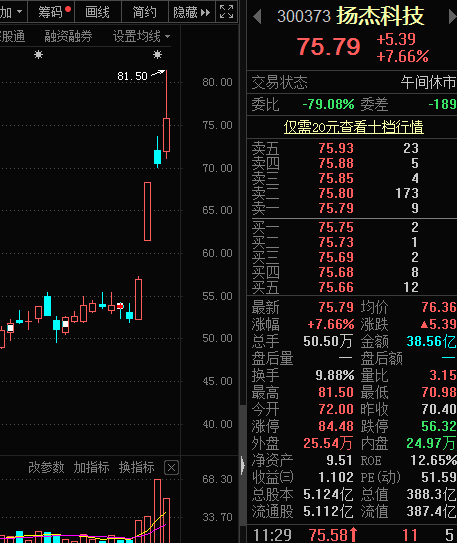The width and height of the screenshot is (457, 543).
Task: Click the right star event marker
Action: coord(158,54)
